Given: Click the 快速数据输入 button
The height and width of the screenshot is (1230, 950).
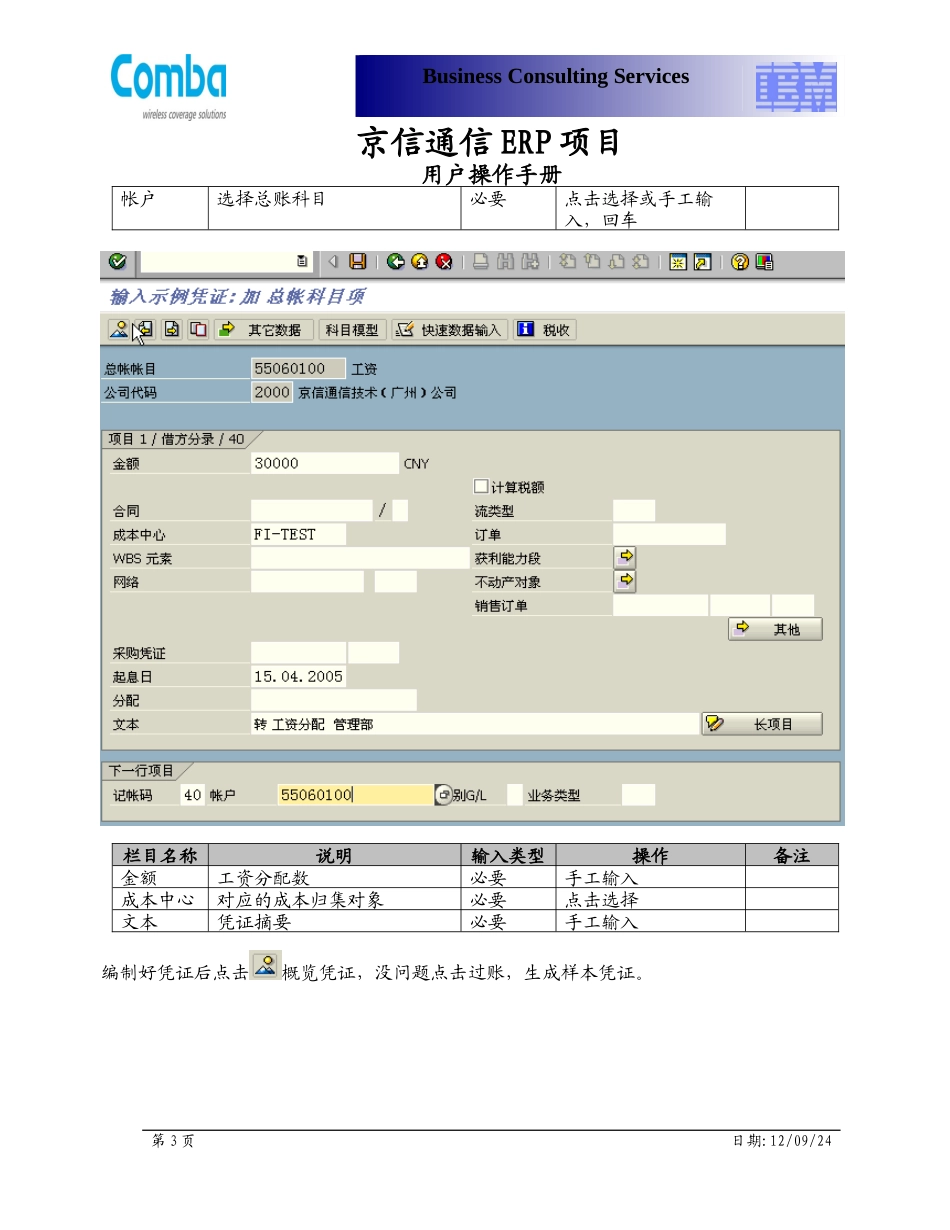Looking at the screenshot, I should point(449,329).
